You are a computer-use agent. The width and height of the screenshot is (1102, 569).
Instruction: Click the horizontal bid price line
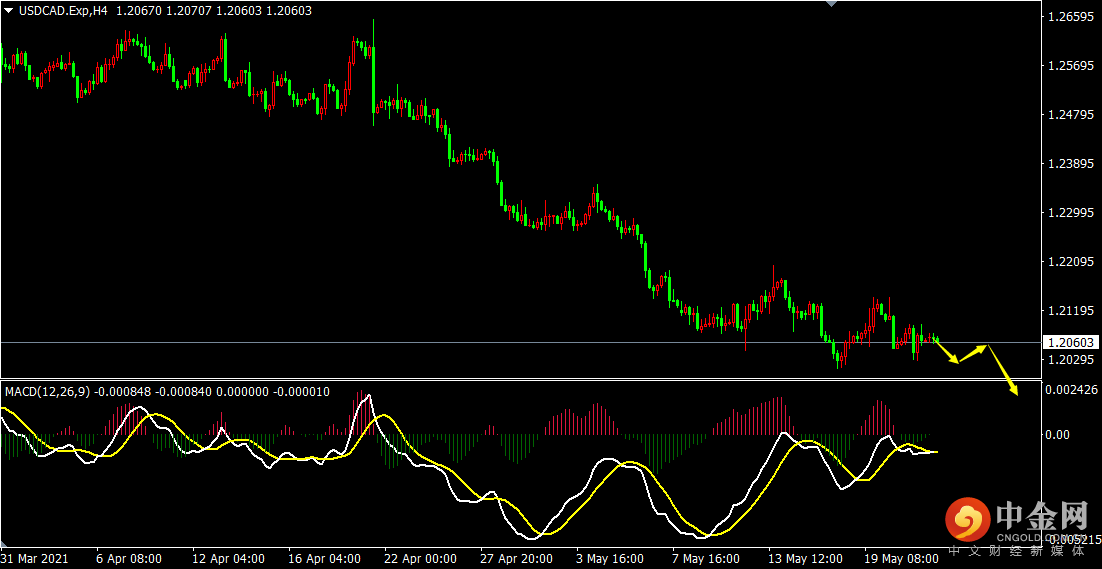tap(520, 343)
